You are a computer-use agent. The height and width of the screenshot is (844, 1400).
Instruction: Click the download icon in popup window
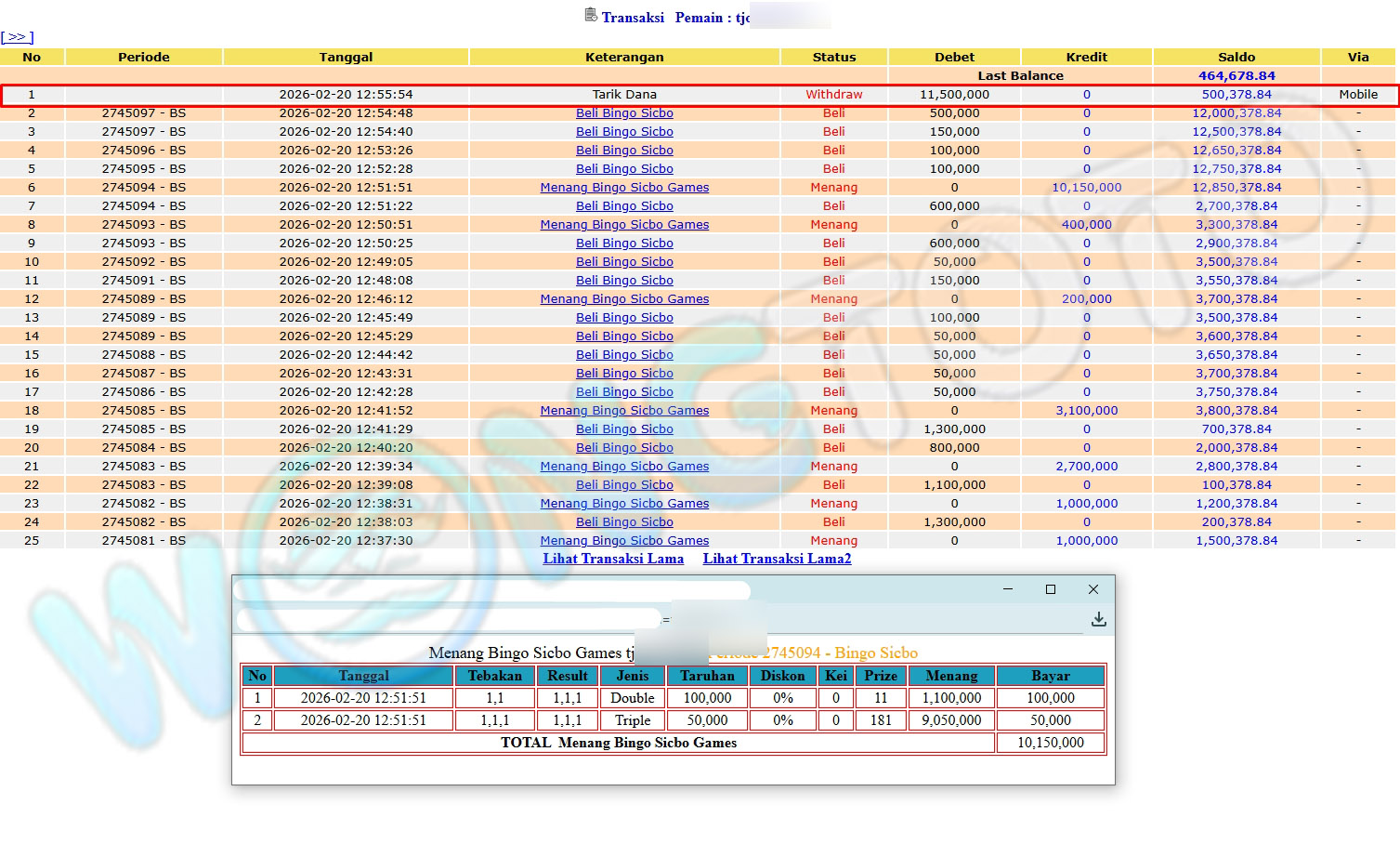[1098, 619]
